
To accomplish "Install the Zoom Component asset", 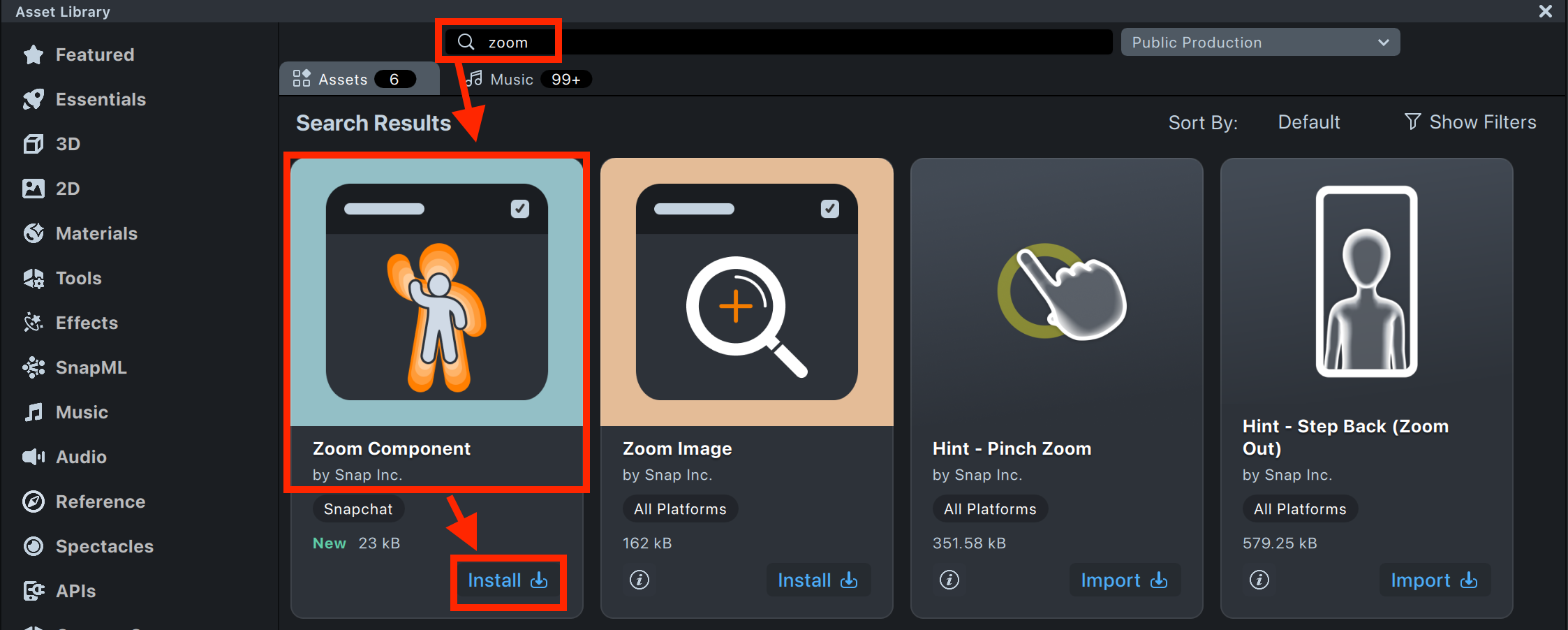I will [x=508, y=580].
